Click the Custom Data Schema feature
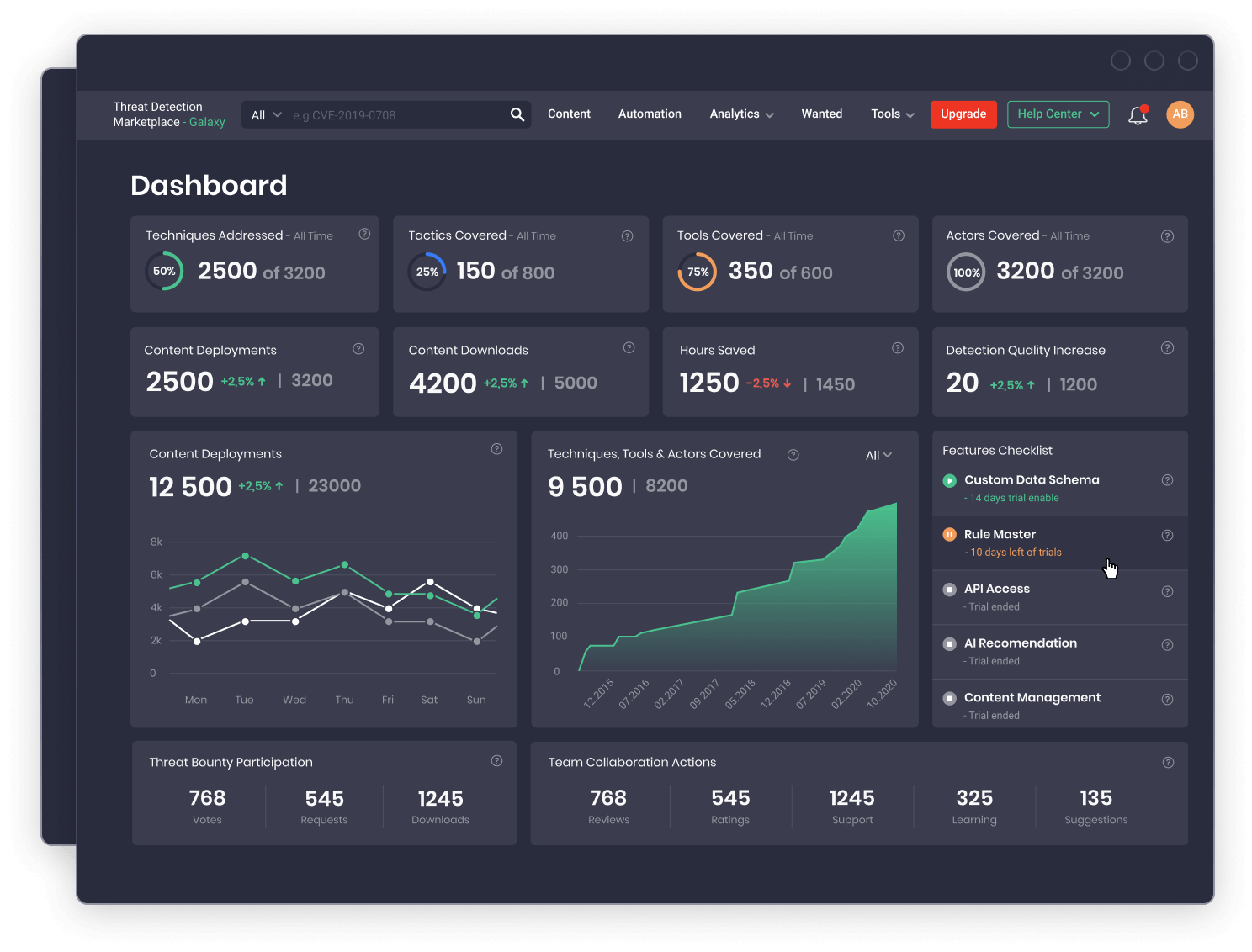The height and width of the screenshot is (952, 1252). [x=1032, y=480]
